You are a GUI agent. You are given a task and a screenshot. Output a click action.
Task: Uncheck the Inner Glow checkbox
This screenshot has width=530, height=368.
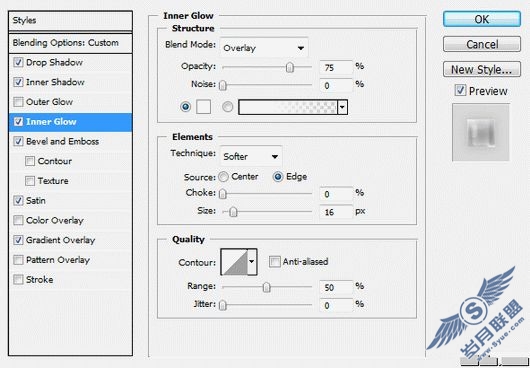18,122
